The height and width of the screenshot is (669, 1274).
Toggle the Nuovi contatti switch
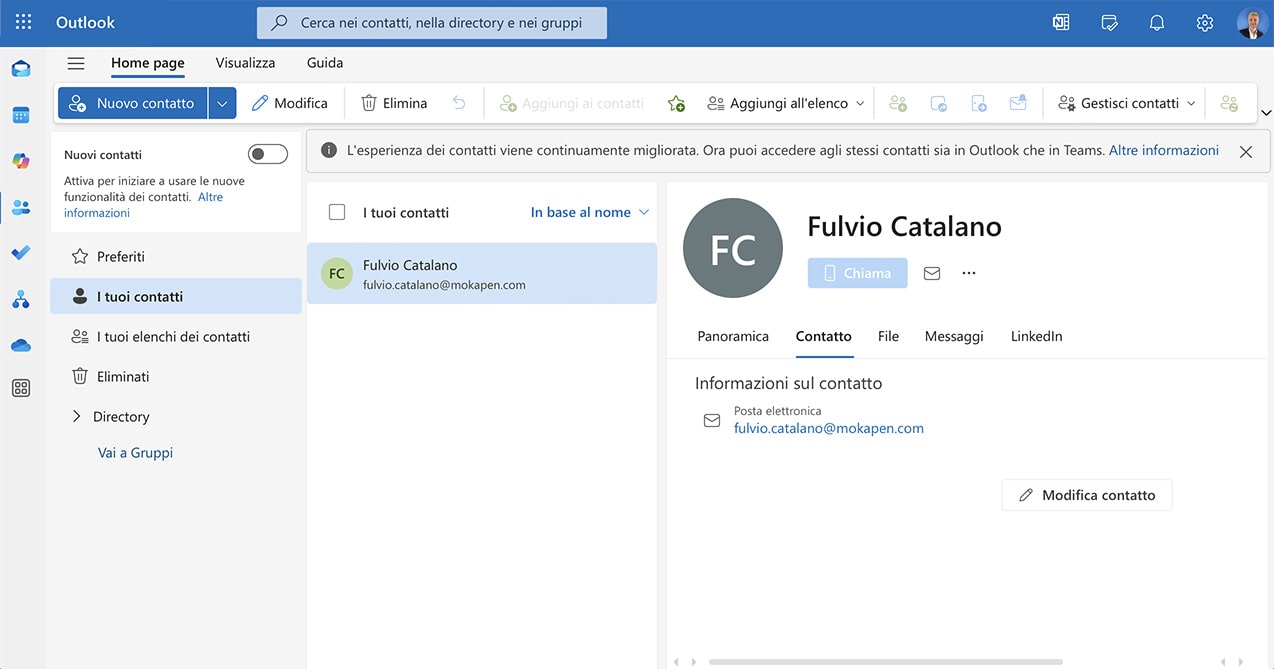pyautogui.click(x=267, y=154)
